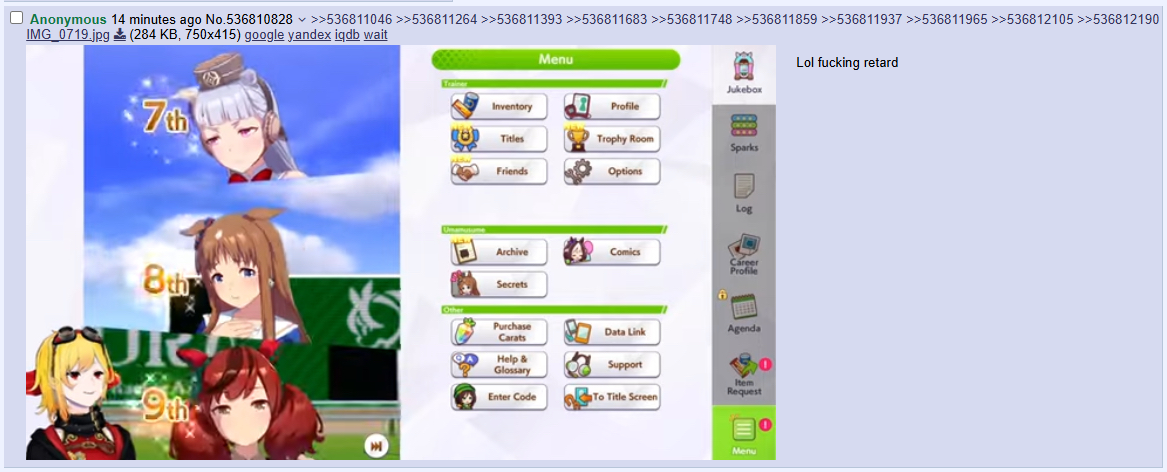Follow backlink >>536811937

click(861, 19)
